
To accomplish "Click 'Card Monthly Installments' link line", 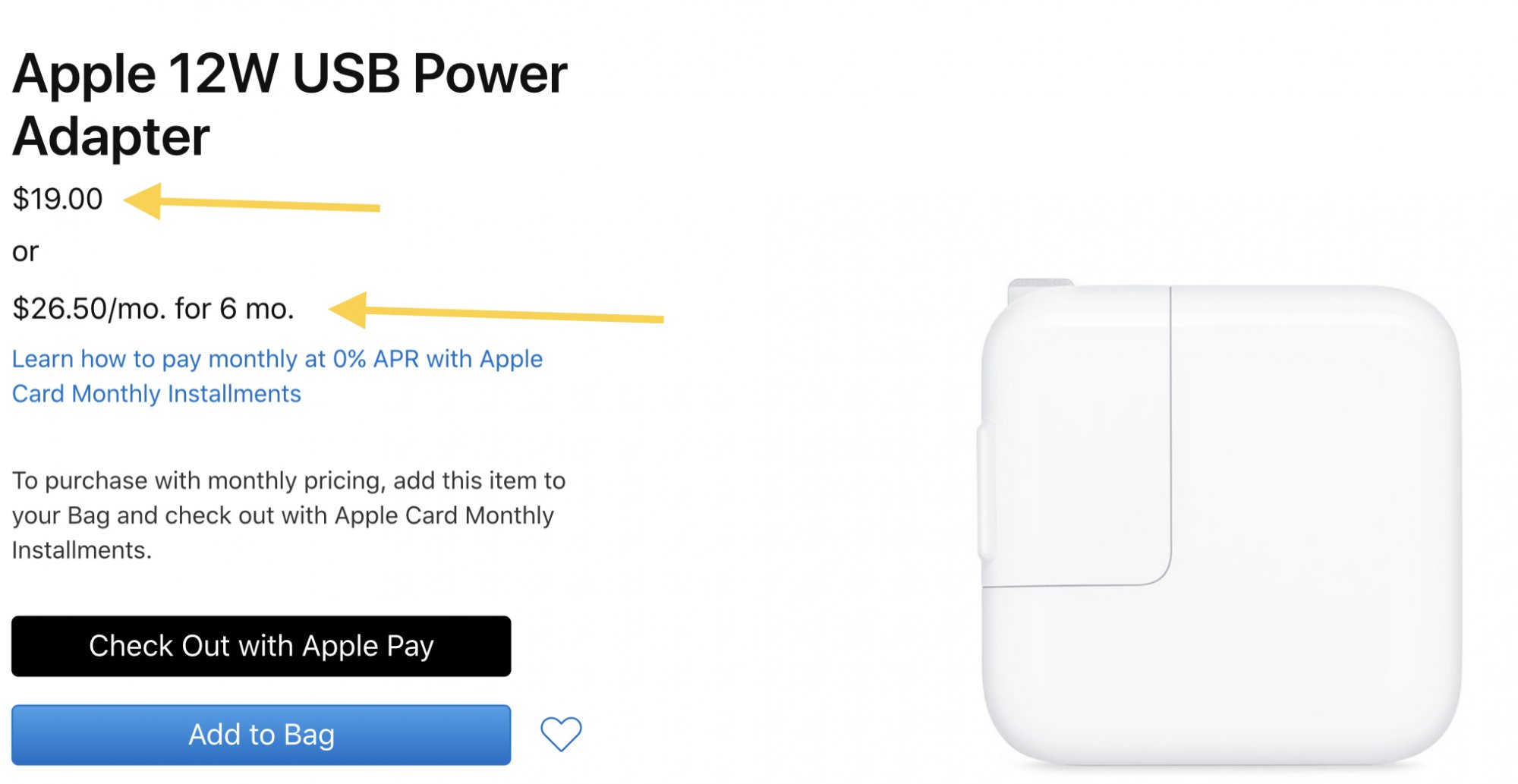I will (156, 394).
